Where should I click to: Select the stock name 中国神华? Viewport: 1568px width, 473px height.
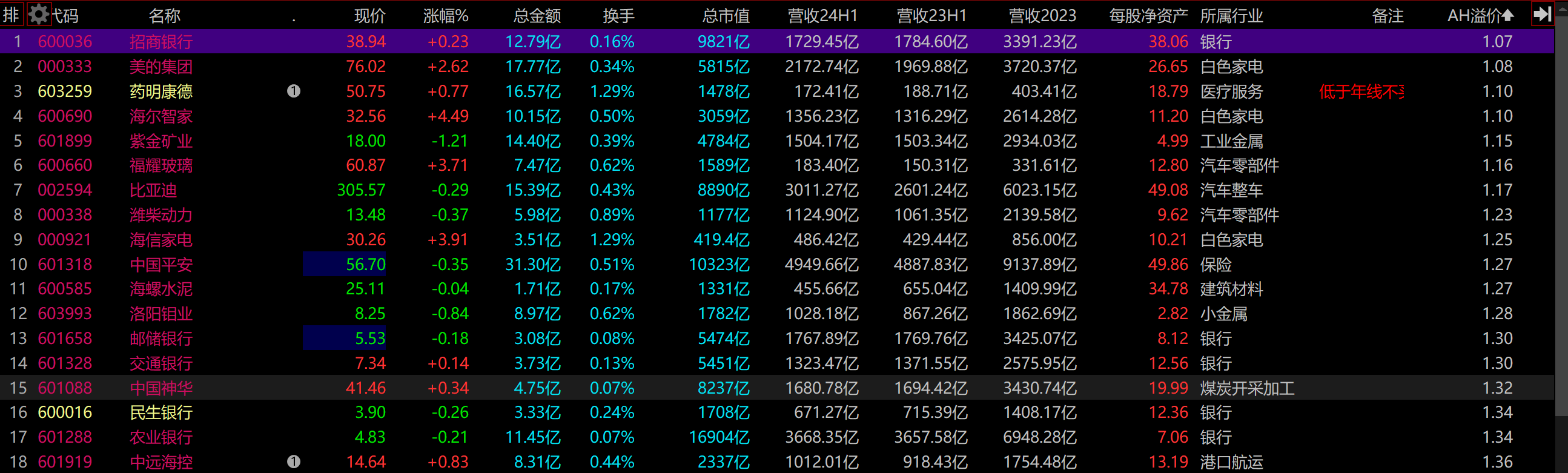[160, 388]
